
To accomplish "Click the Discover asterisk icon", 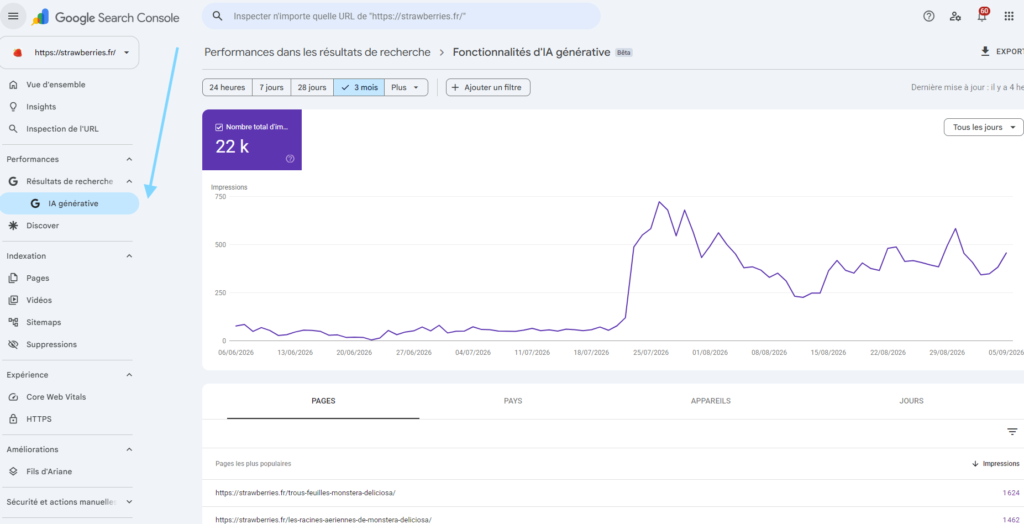I will tap(13, 225).
